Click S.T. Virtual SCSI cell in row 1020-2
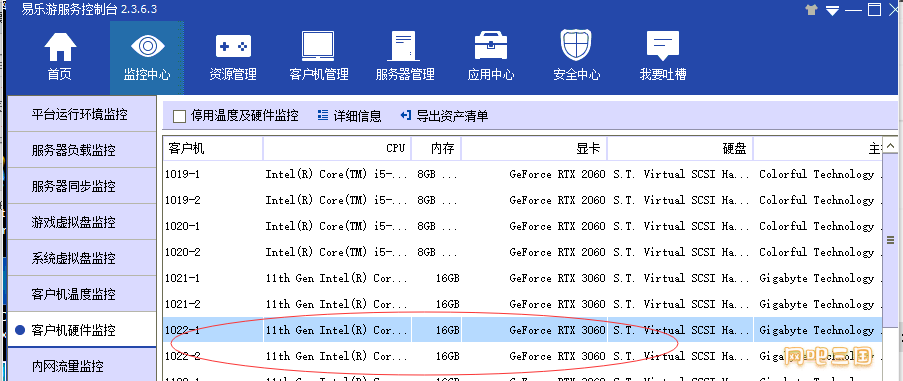Viewport: 903px width, 381px height. click(681, 252)
